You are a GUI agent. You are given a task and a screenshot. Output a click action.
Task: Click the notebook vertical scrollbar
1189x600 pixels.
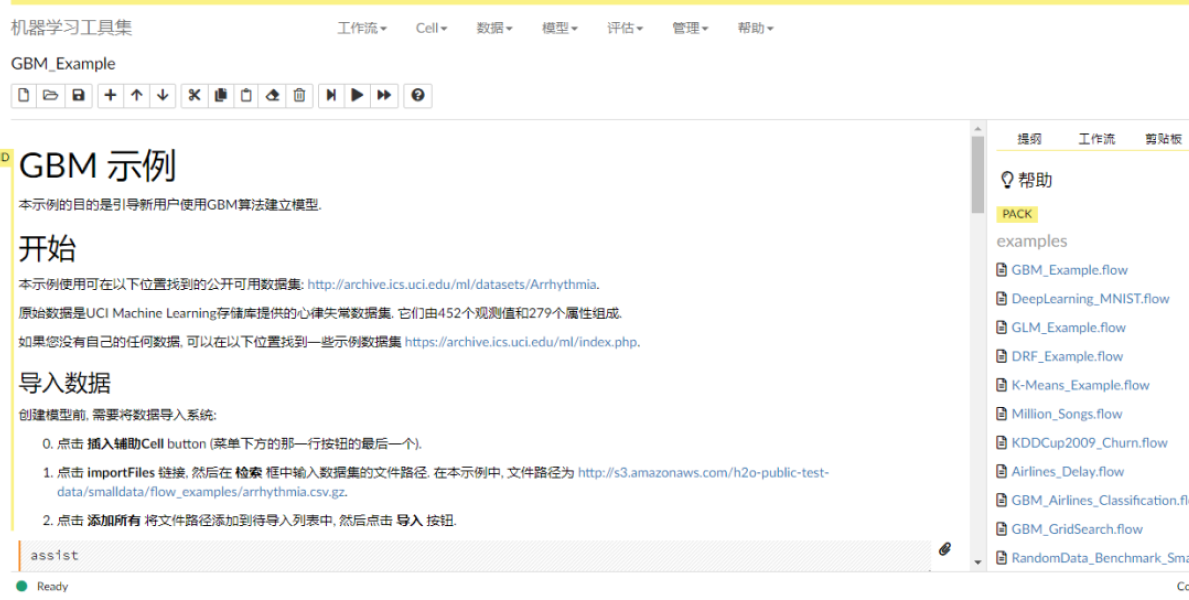click(978, 175)
